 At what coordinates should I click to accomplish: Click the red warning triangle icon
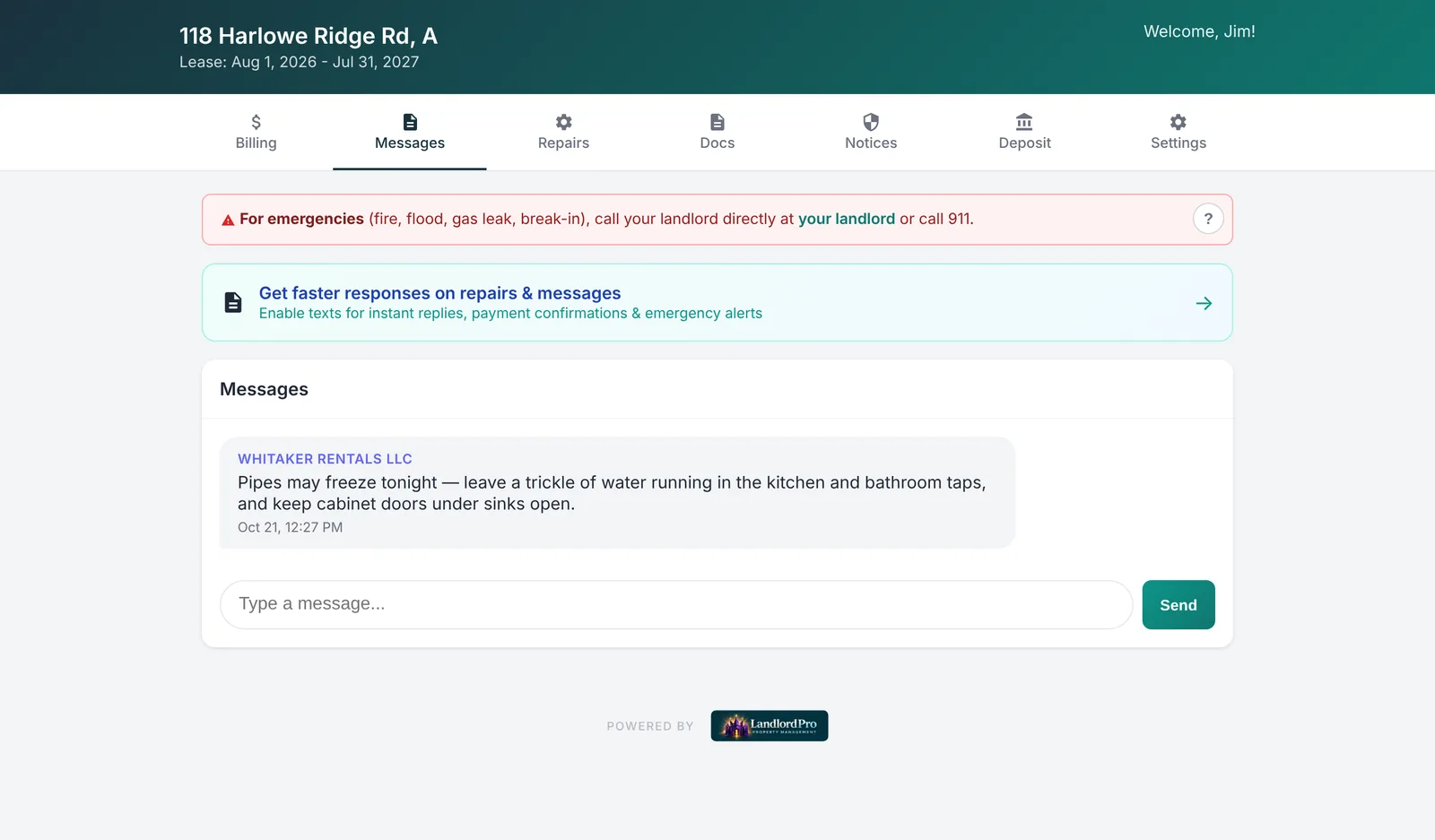pos(228,220)
